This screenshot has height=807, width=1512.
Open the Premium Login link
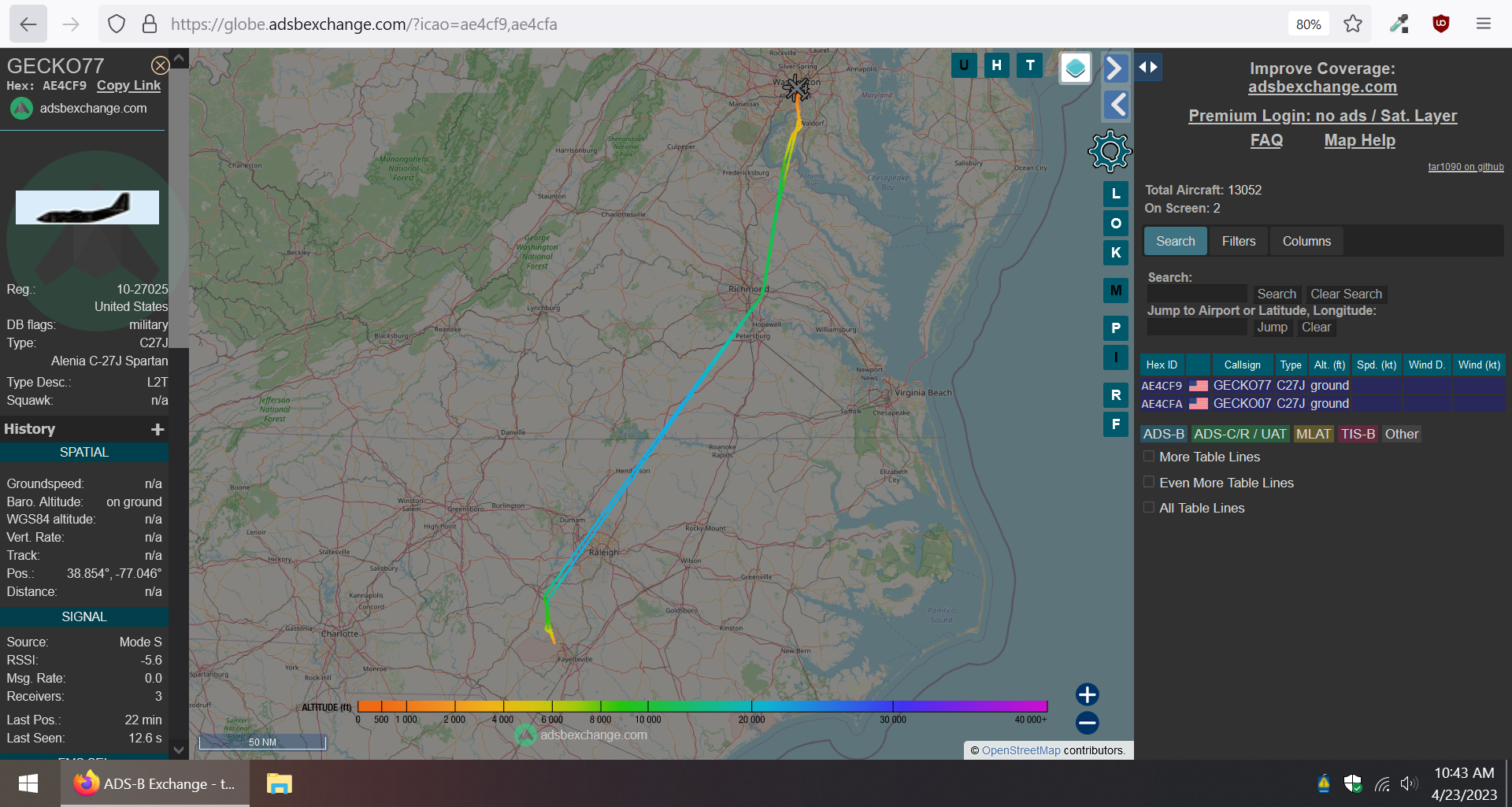point(1322,116)
